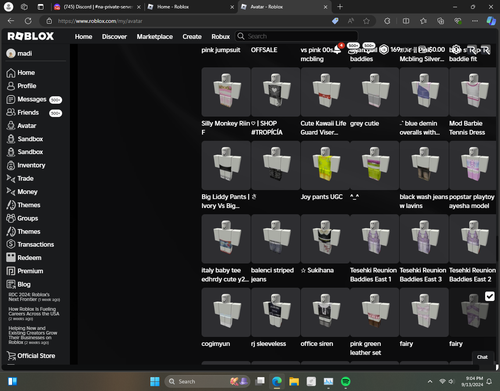Select the Joy pants UGC thumbnail

coord(325,165)
